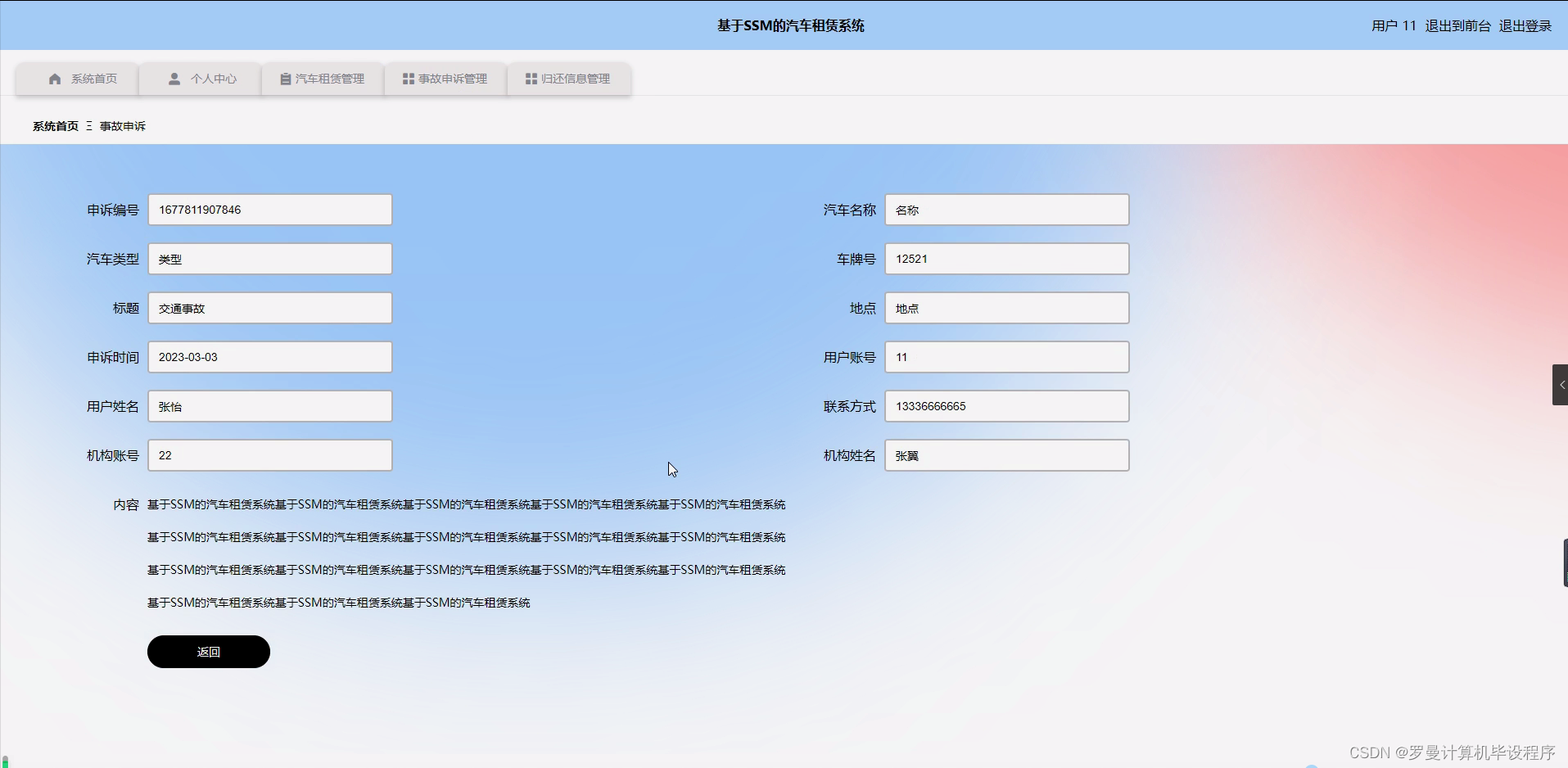Select the 申诉编号 input field

pos(269,210)
